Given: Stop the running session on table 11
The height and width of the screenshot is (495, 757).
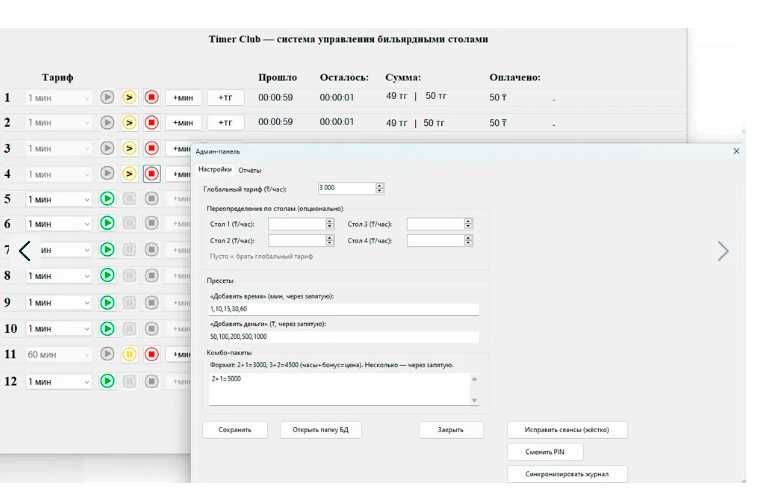Looking at the screenshot, I should pyautogui.click(x=152, y=354).
